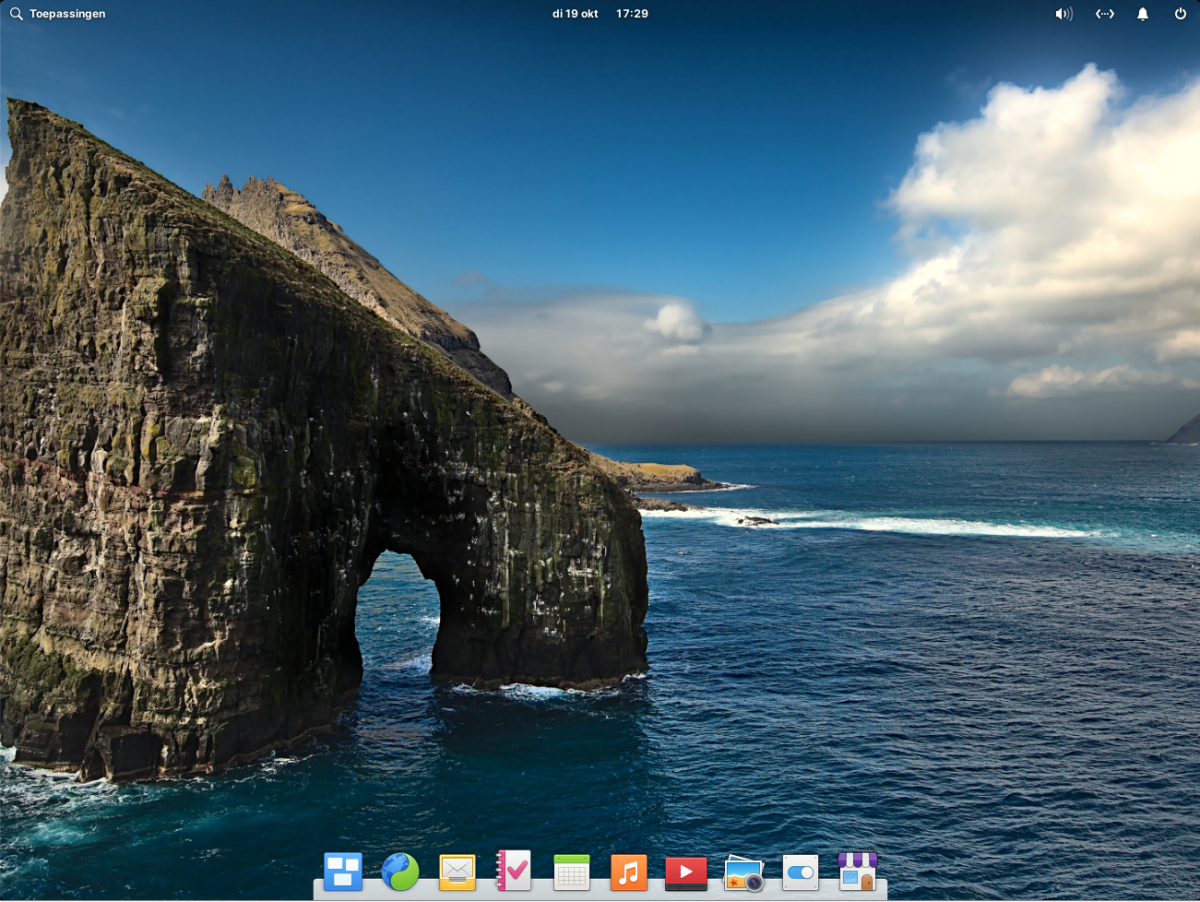Viewport: 1200px width, 902px height.
Task: Open the Photos app with camera icon
Action: click(743, 873)
